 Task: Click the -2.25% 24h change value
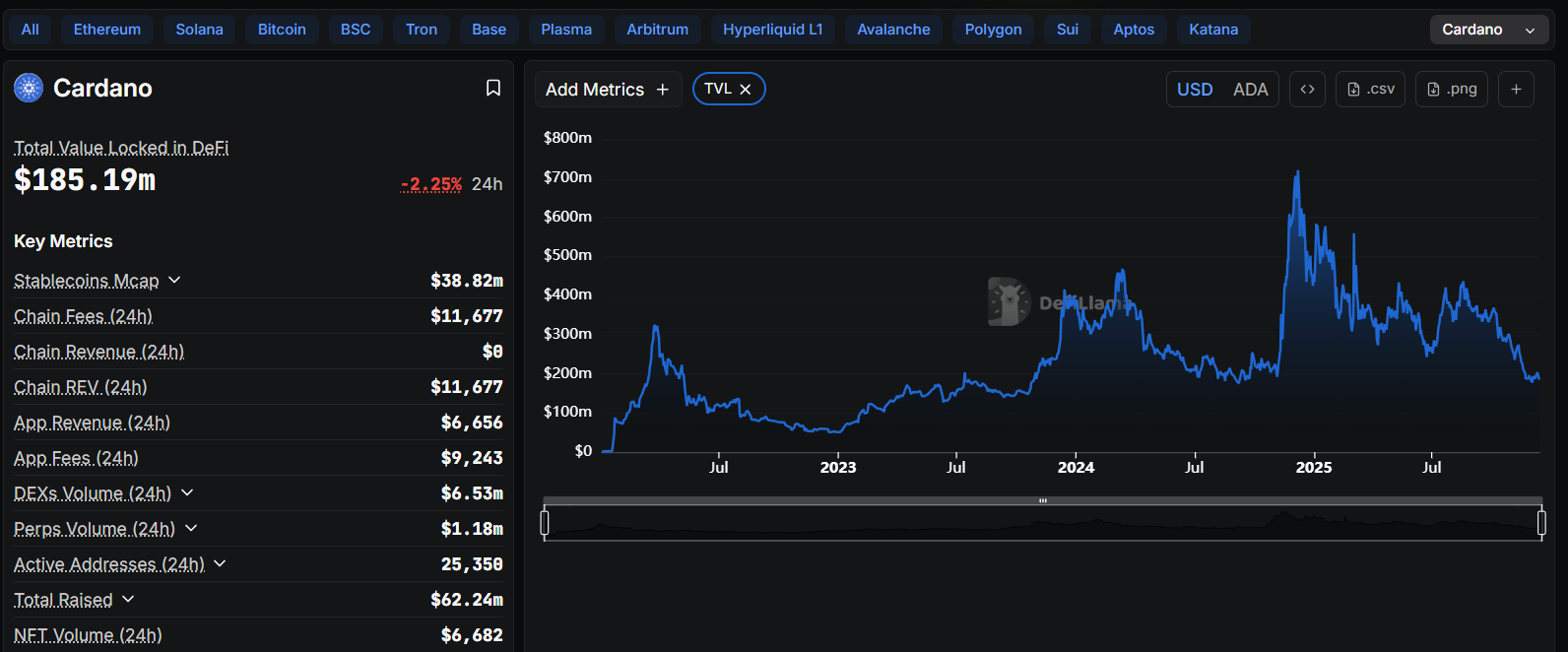click(431, 184)
